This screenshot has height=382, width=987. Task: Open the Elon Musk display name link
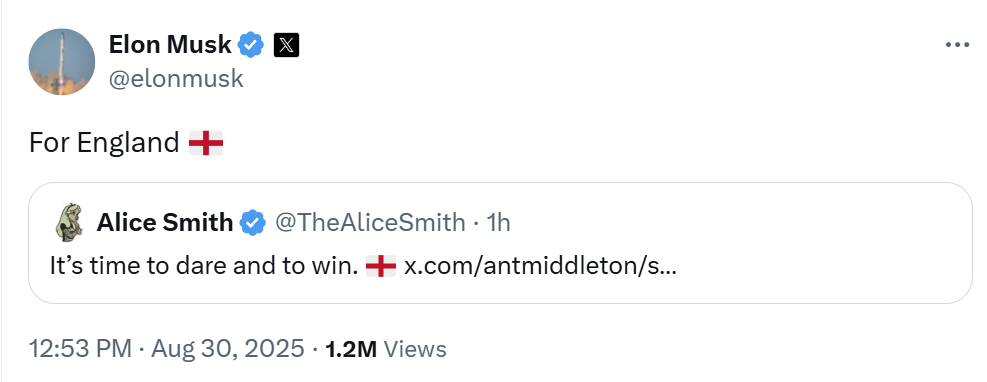170,45
